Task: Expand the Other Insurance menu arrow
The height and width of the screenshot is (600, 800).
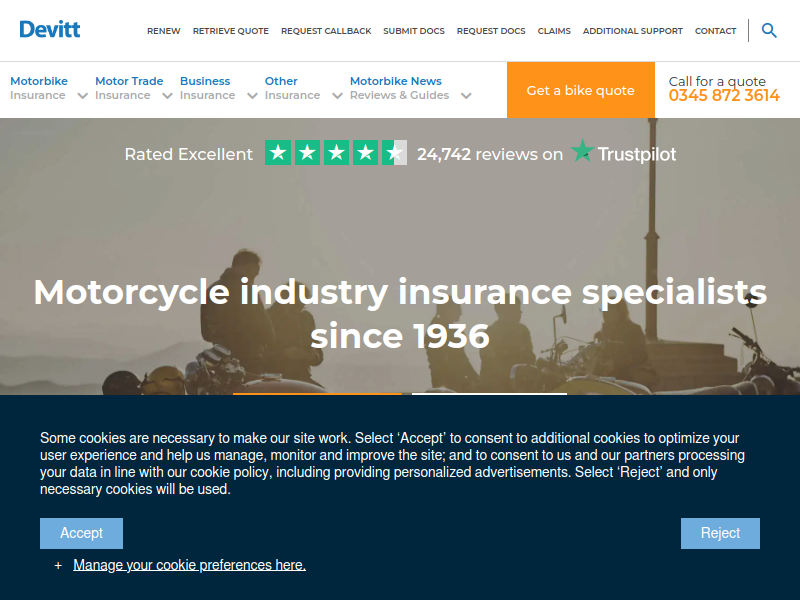Action: coord(337,95)
